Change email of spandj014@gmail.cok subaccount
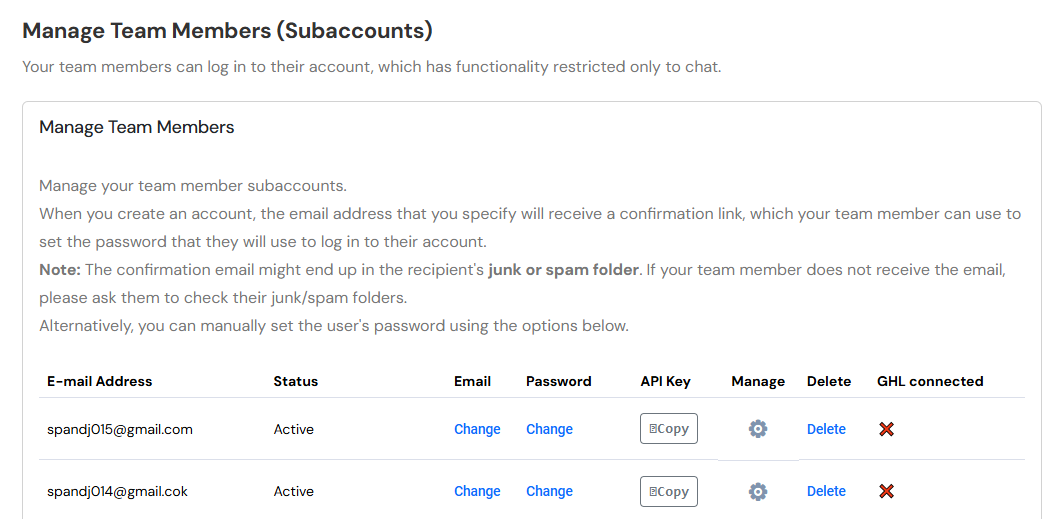The width and height of the screenshot is (1054, 519). pyautogui.click(x=477, y=491)
